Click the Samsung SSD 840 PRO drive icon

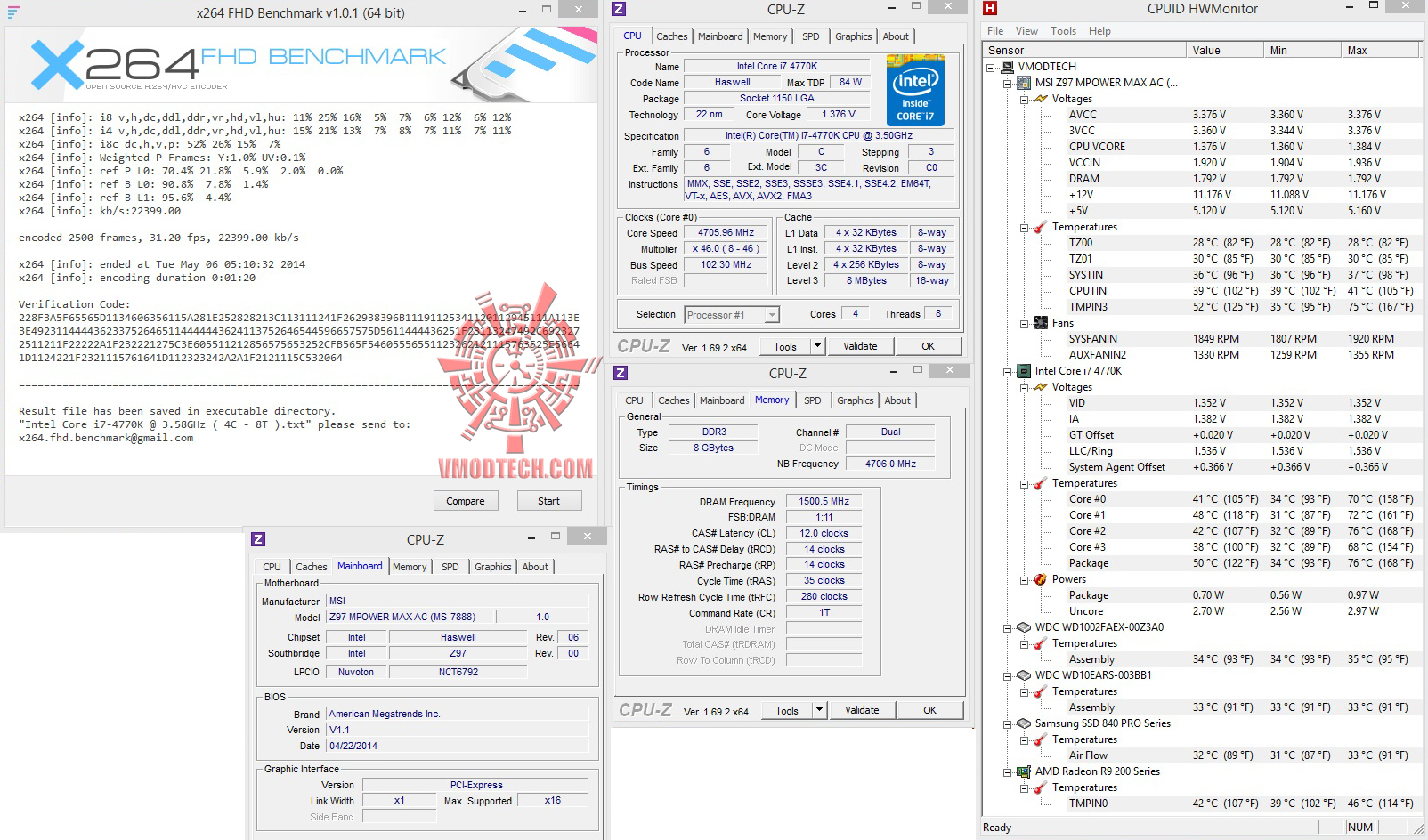(1024, 723)
